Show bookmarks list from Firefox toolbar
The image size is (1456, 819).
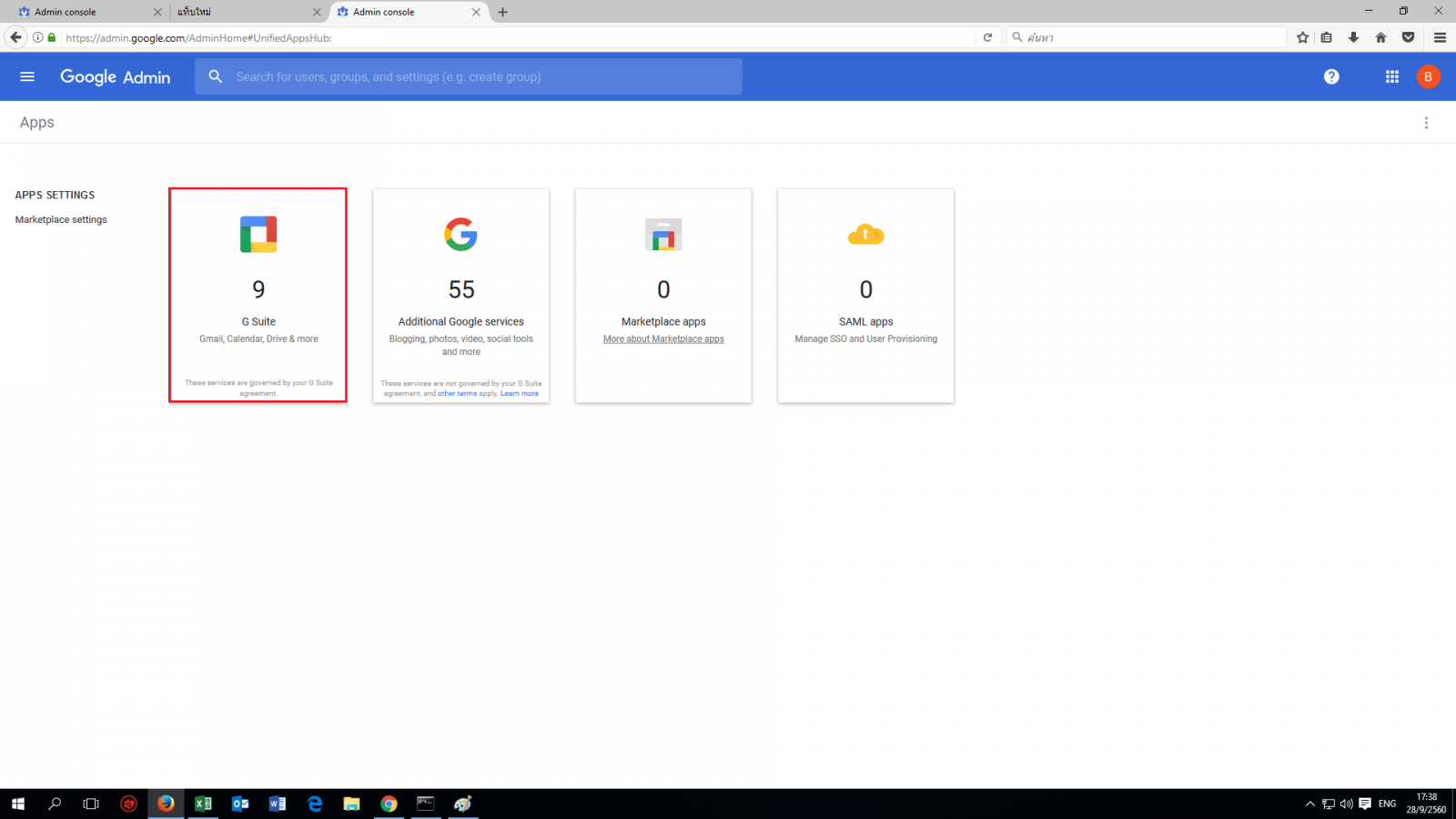click(1327, 37)
